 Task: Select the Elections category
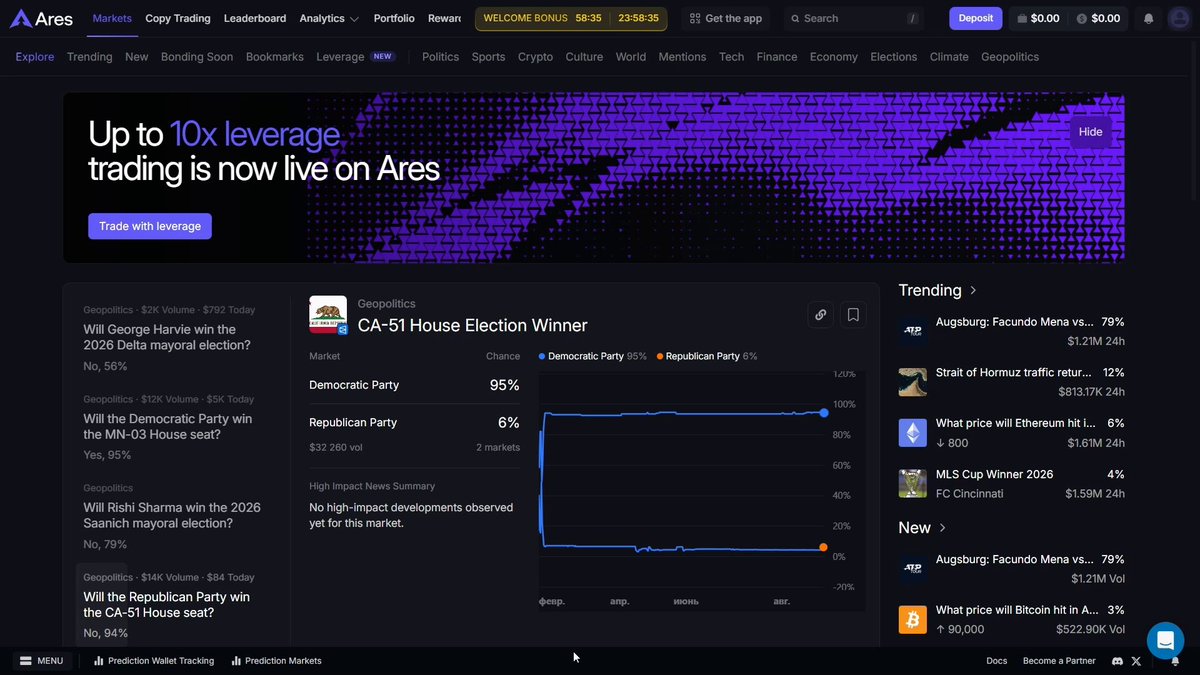coord(893,57)
